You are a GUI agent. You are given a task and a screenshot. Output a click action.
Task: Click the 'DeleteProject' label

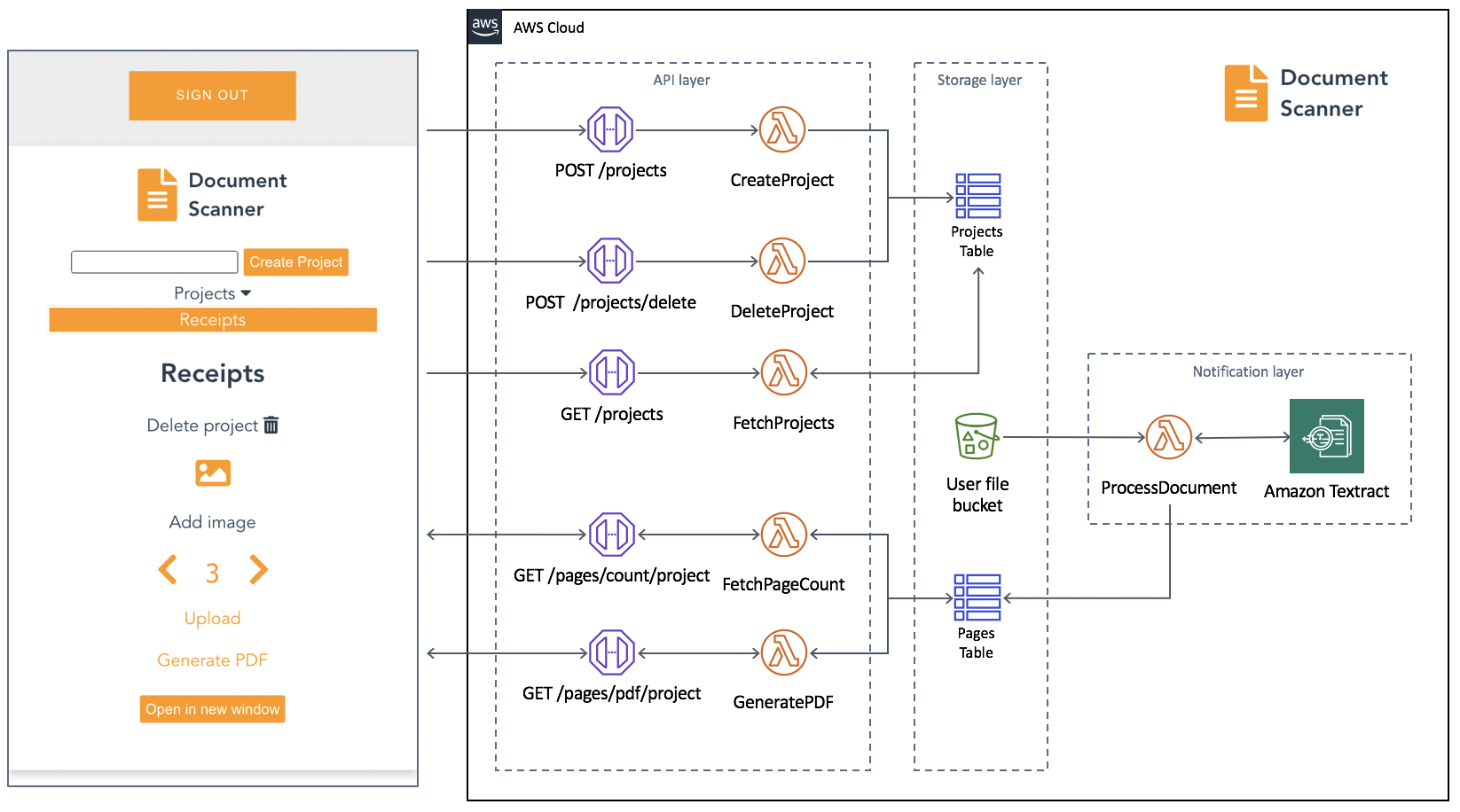[782, 311]
